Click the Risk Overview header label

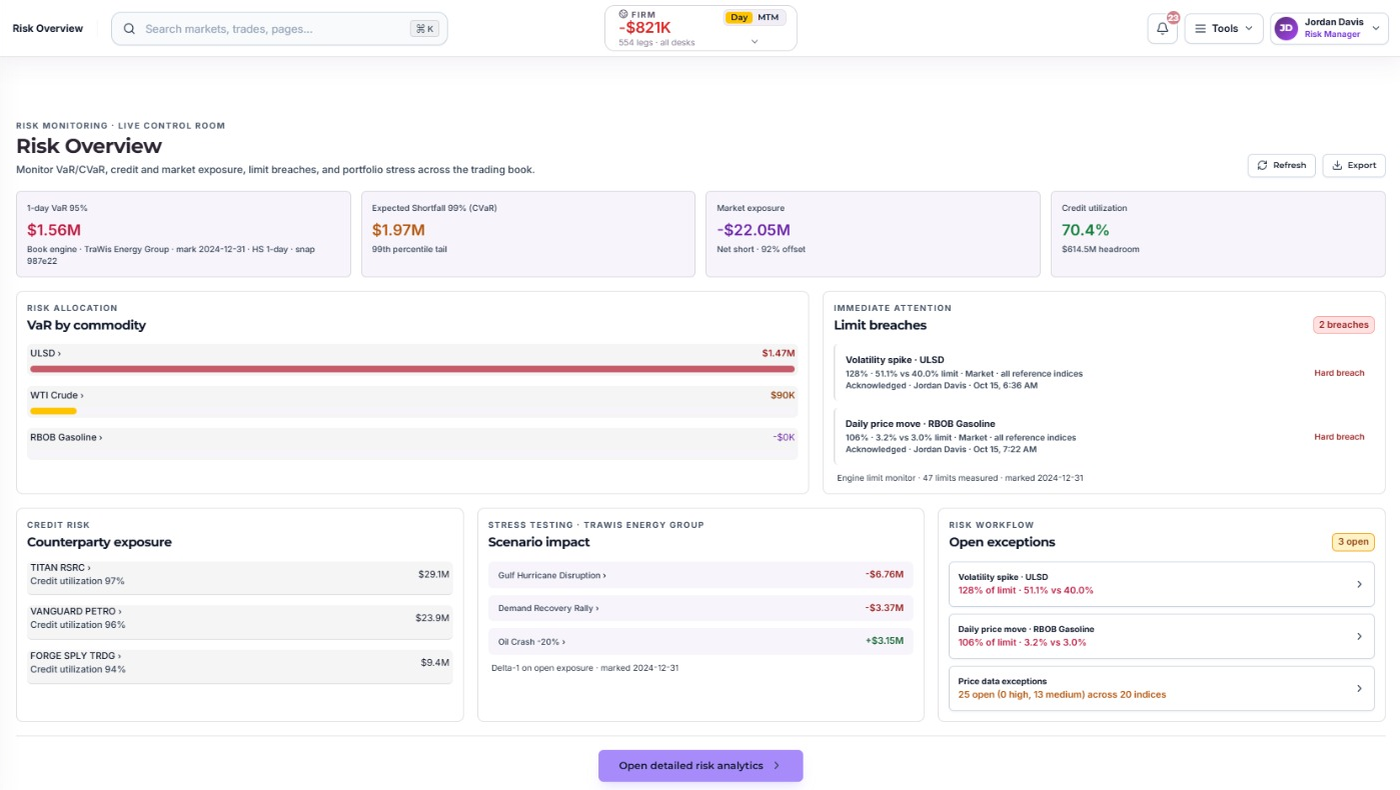[48, 29]
